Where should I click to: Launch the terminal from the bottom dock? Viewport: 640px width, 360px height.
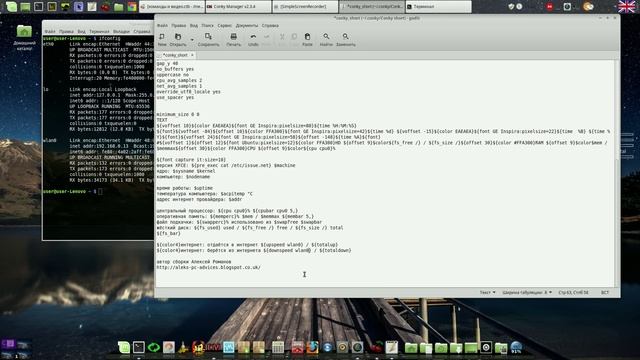point(139,347)
